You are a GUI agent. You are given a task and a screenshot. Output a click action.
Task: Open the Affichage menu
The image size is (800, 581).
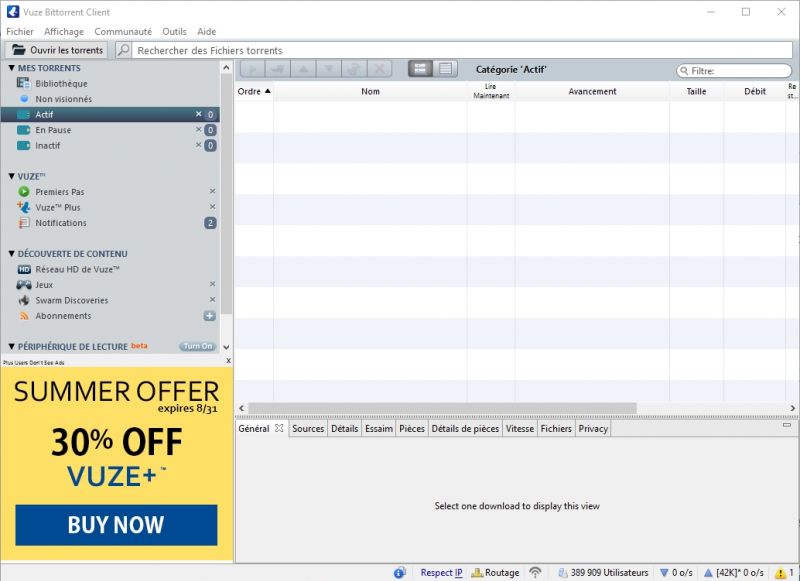point(64,32)
